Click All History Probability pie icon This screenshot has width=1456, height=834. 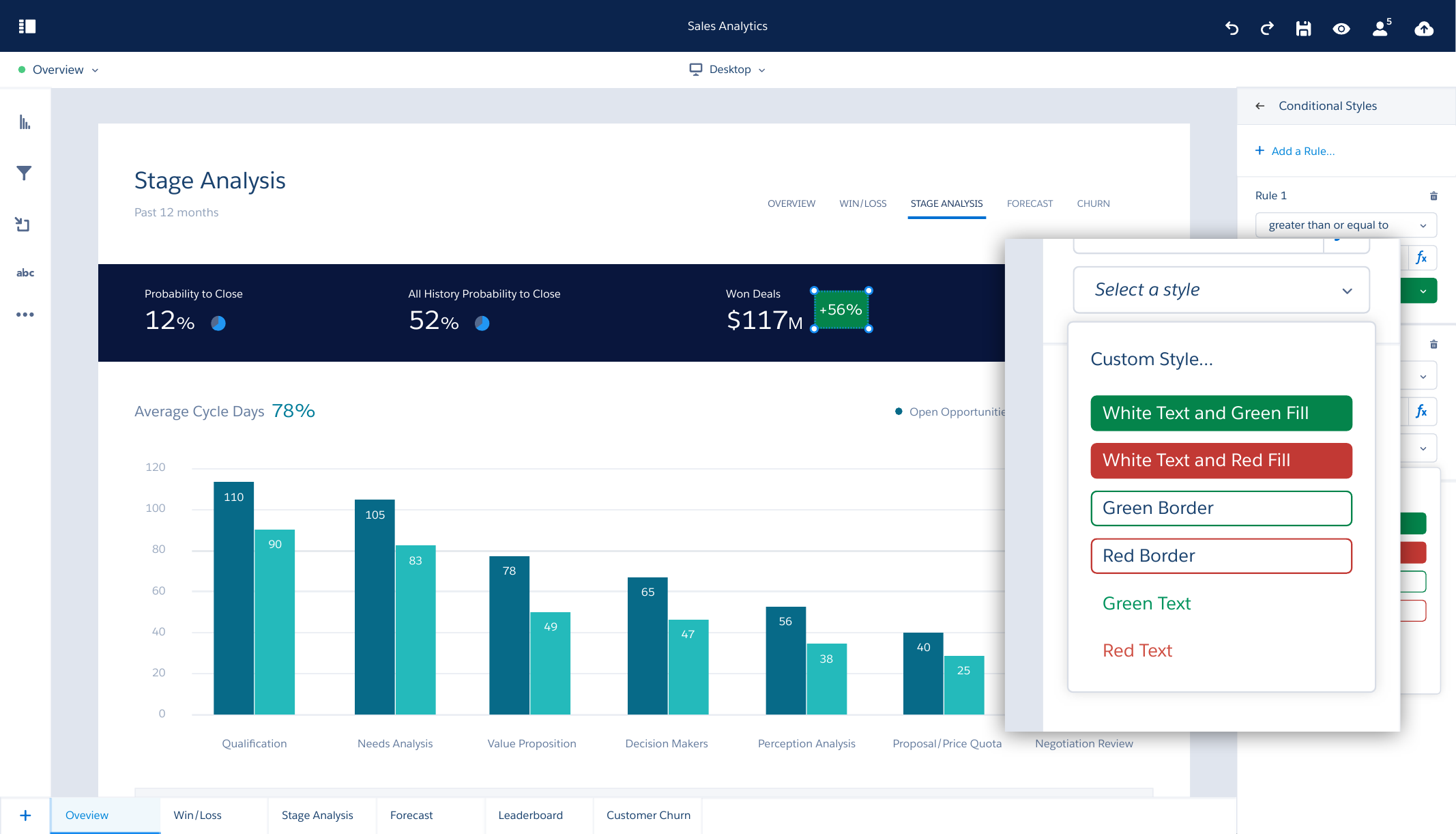pyautogui.click(x=482, y=323)
